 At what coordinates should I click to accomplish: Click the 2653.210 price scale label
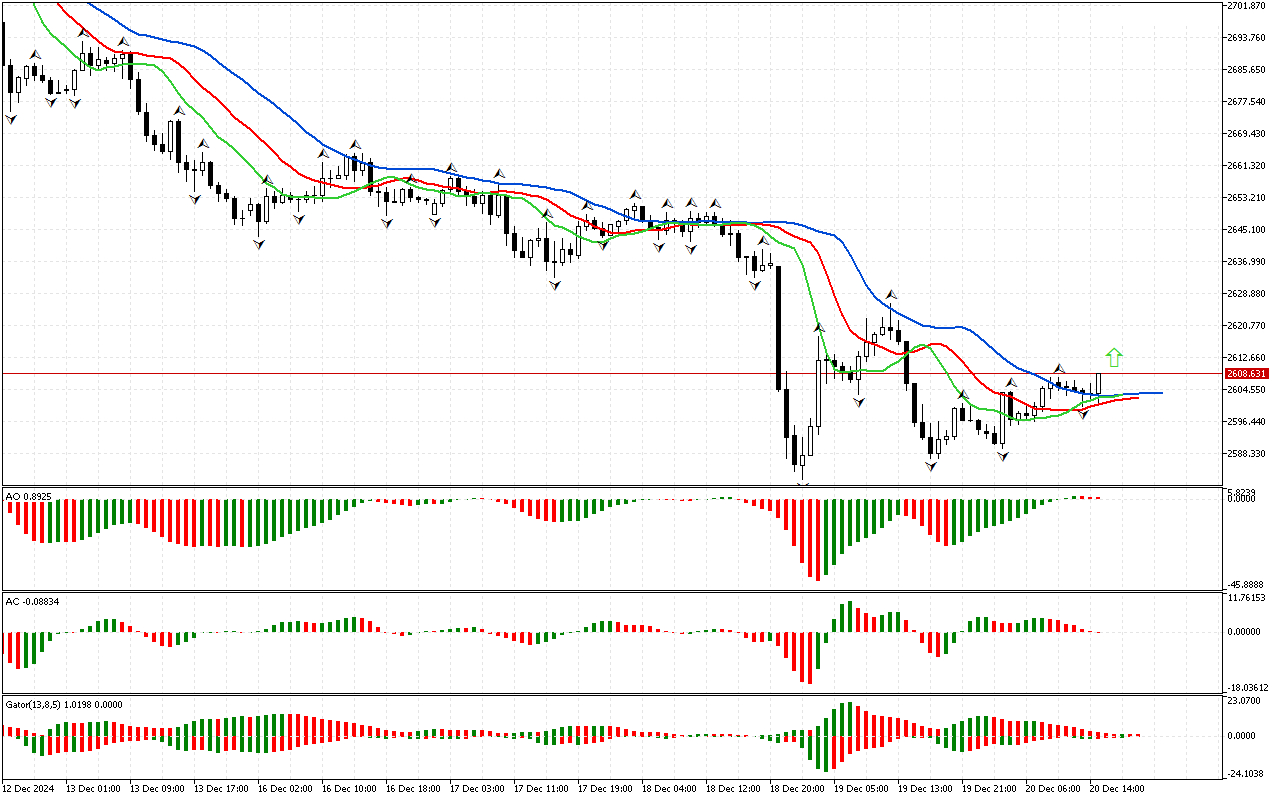[1248, 198]
